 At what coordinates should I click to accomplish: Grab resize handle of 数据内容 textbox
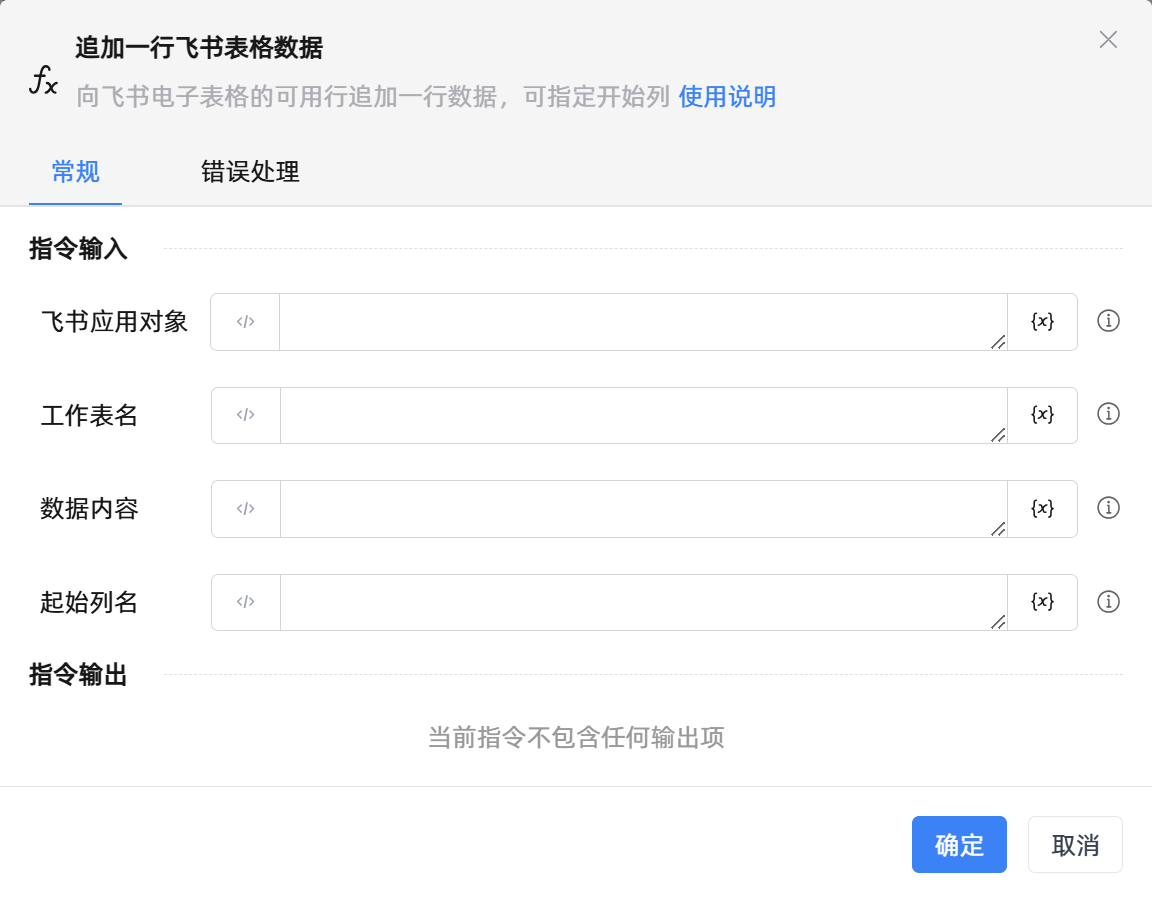click(998, 528)
